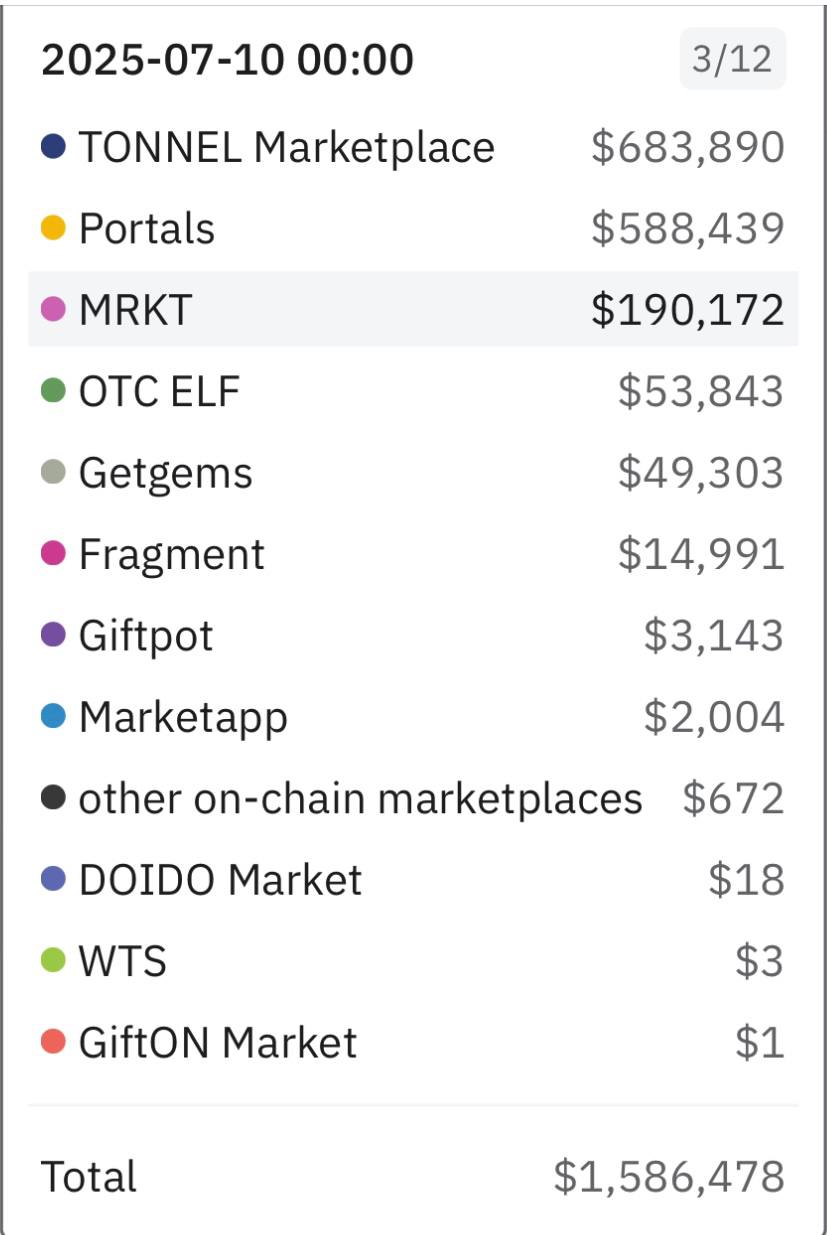Select the highlighted MRKT row
827x1235 pixels.
pyautogui.click(x=413, y=309)
